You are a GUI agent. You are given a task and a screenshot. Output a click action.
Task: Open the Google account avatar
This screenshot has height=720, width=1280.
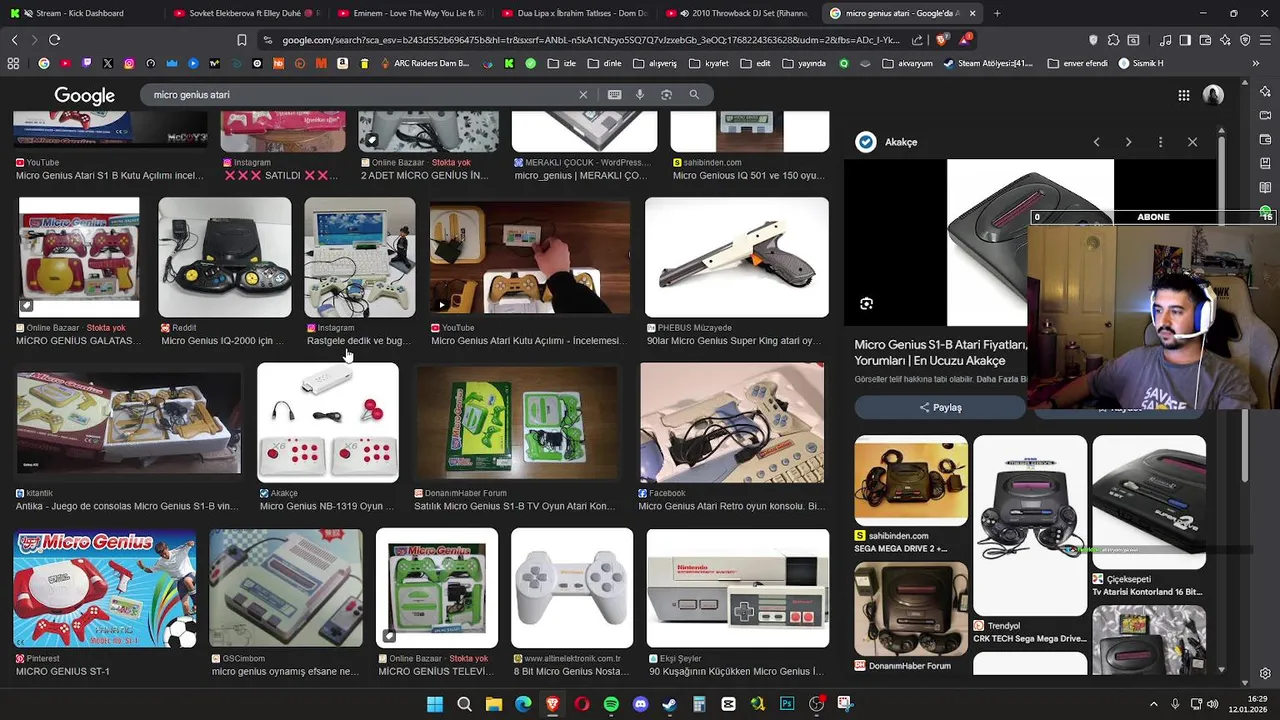coord(1213,95)
